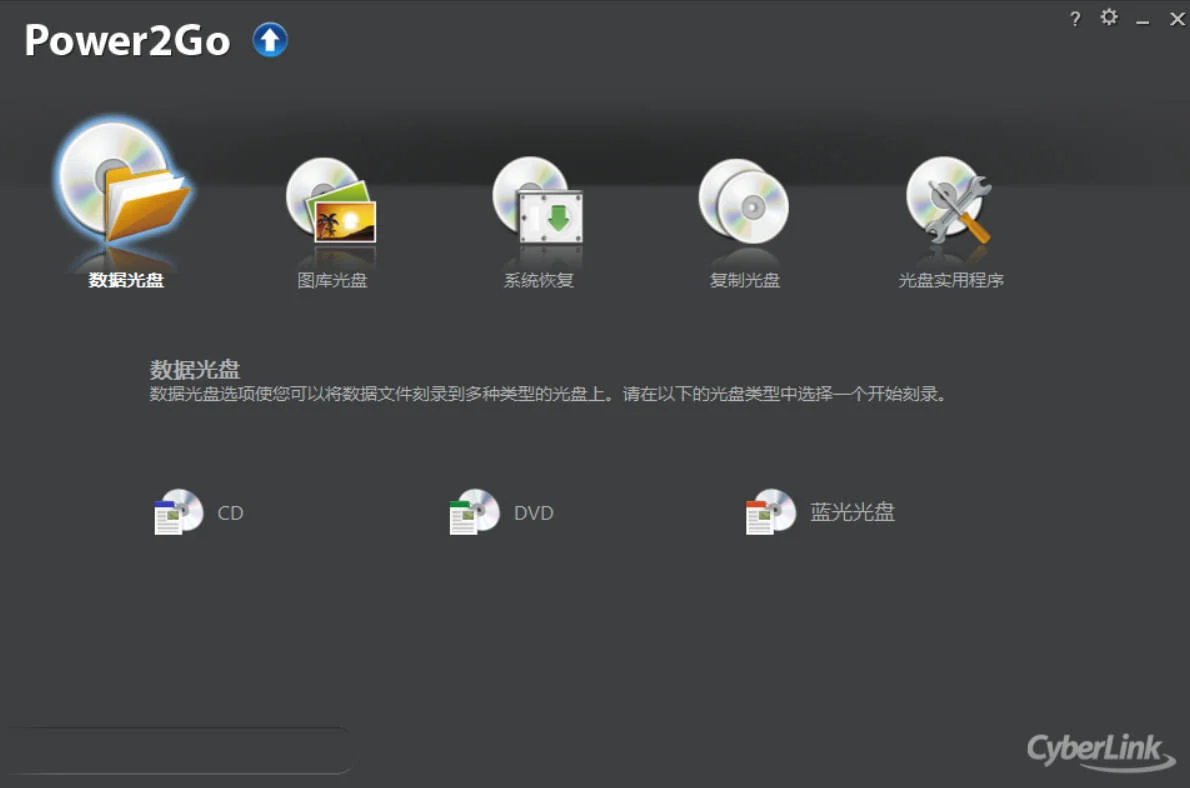
Task: Open the settings gear icon
Action: click(x=1109, y=17)
